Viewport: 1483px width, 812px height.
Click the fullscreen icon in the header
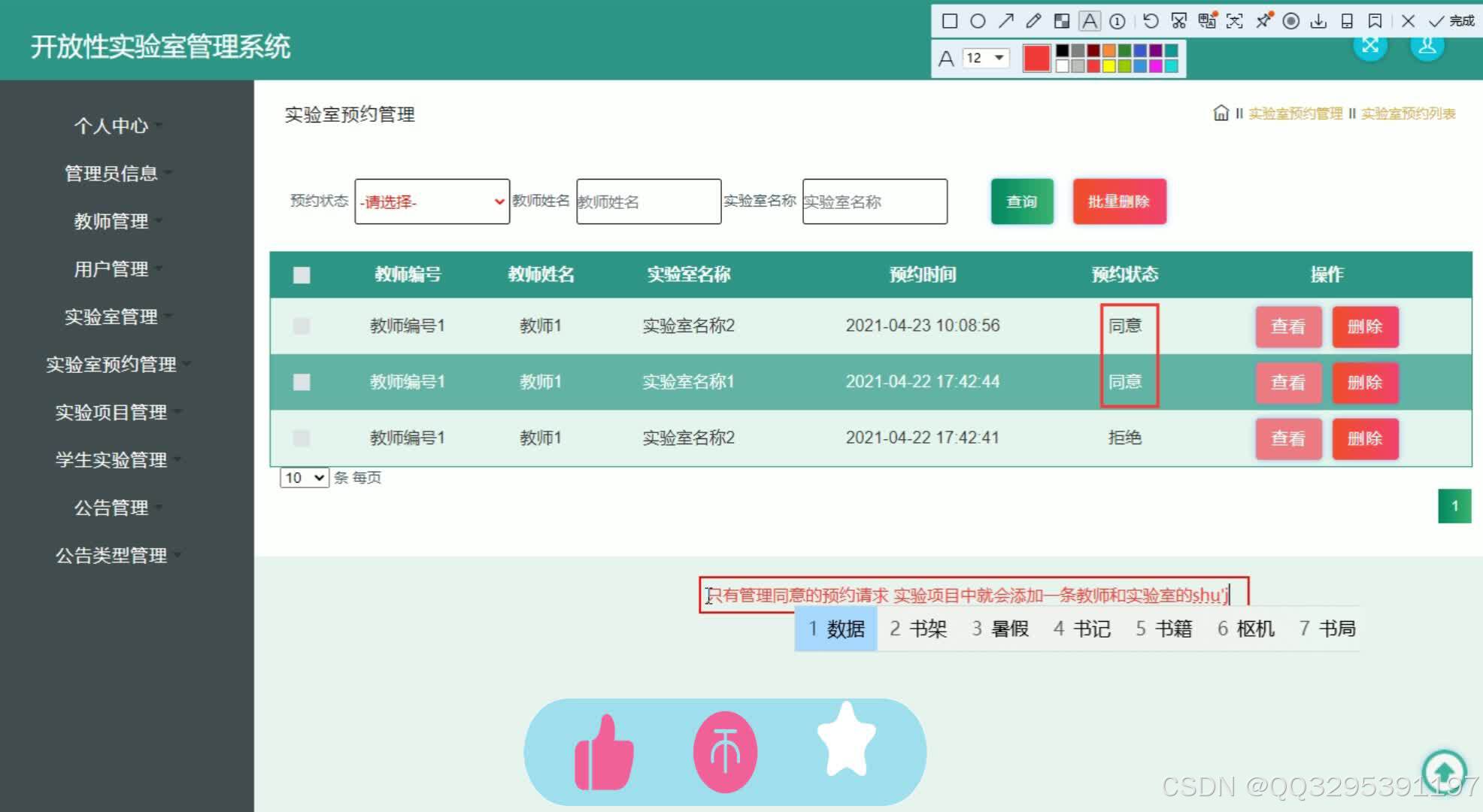(x=1370, y=45)
